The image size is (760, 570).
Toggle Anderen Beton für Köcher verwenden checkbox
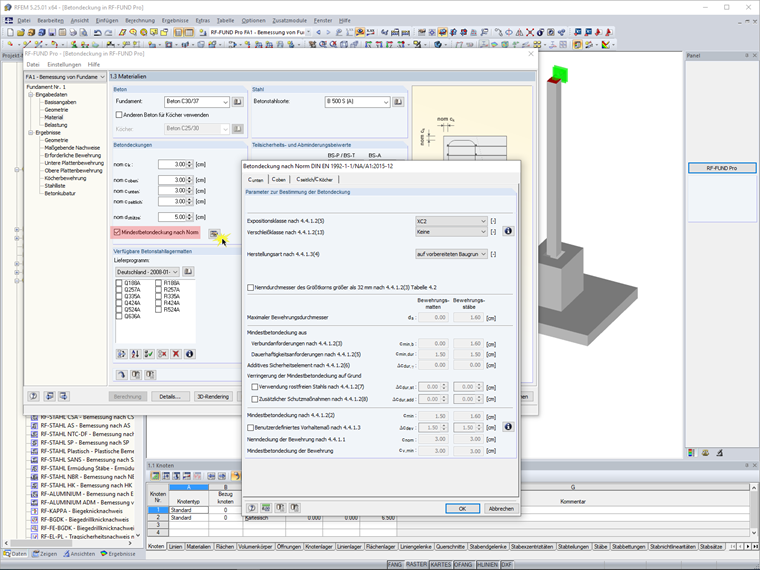pyautogui.click(x=119, y=115)
